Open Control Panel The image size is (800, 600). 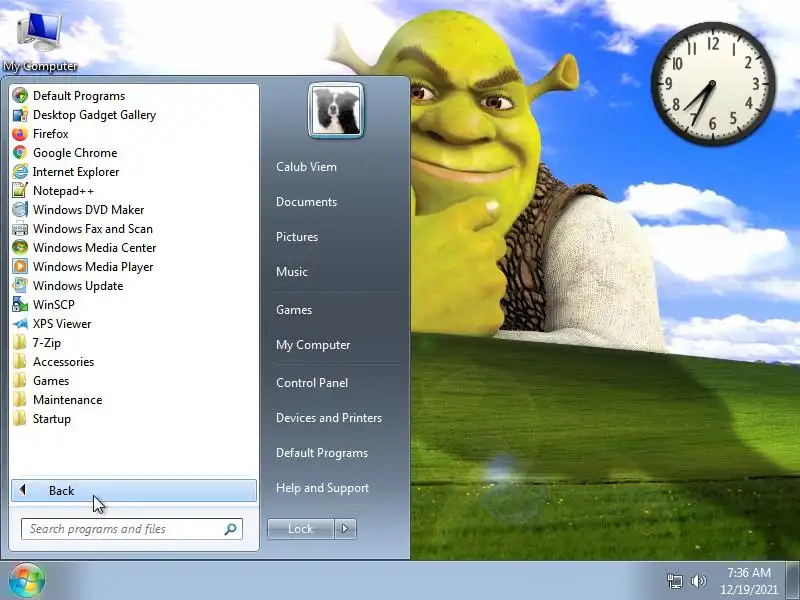click(312, 383)
